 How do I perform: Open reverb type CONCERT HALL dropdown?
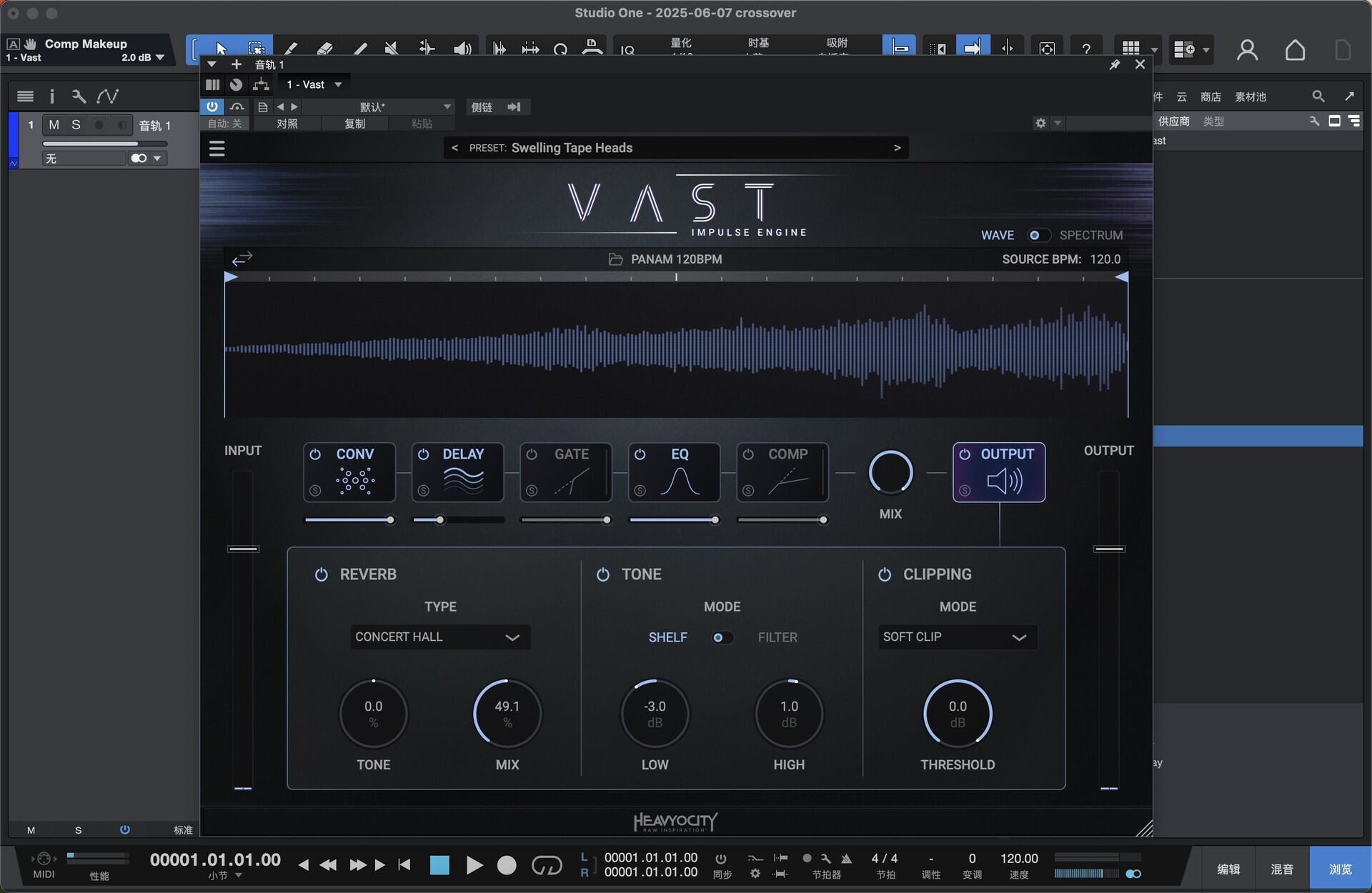(440, 637)
